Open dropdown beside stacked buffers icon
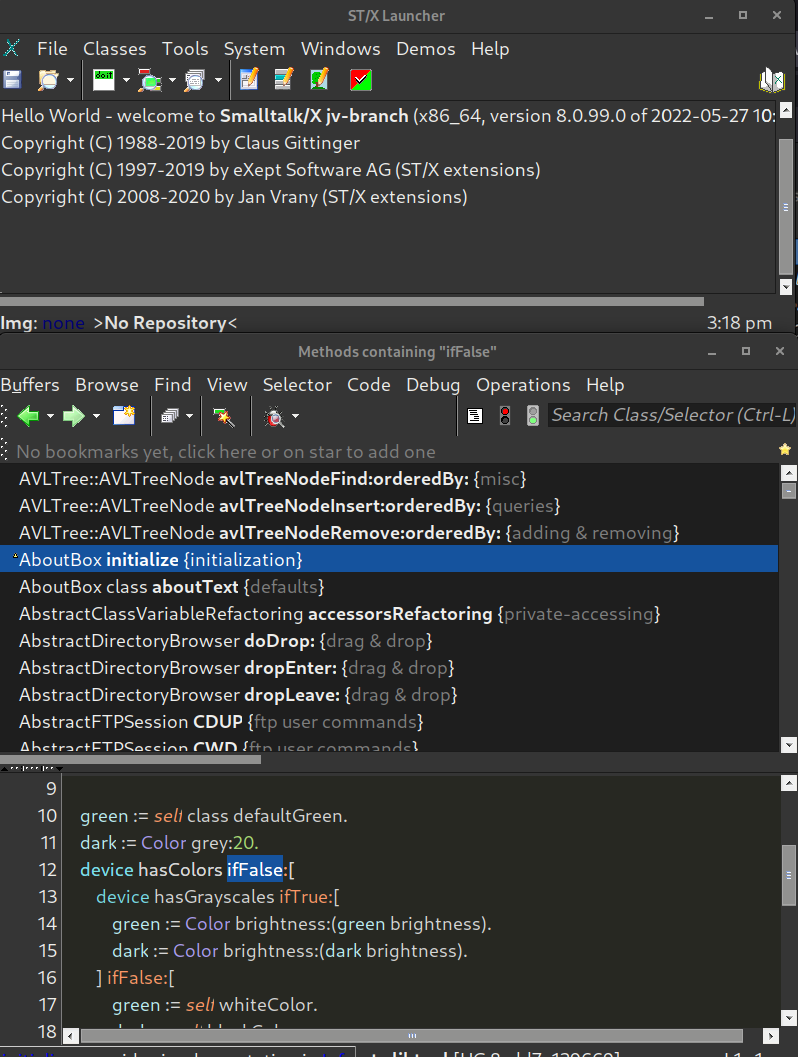The image size is (798, 1057). pos(189,416)
